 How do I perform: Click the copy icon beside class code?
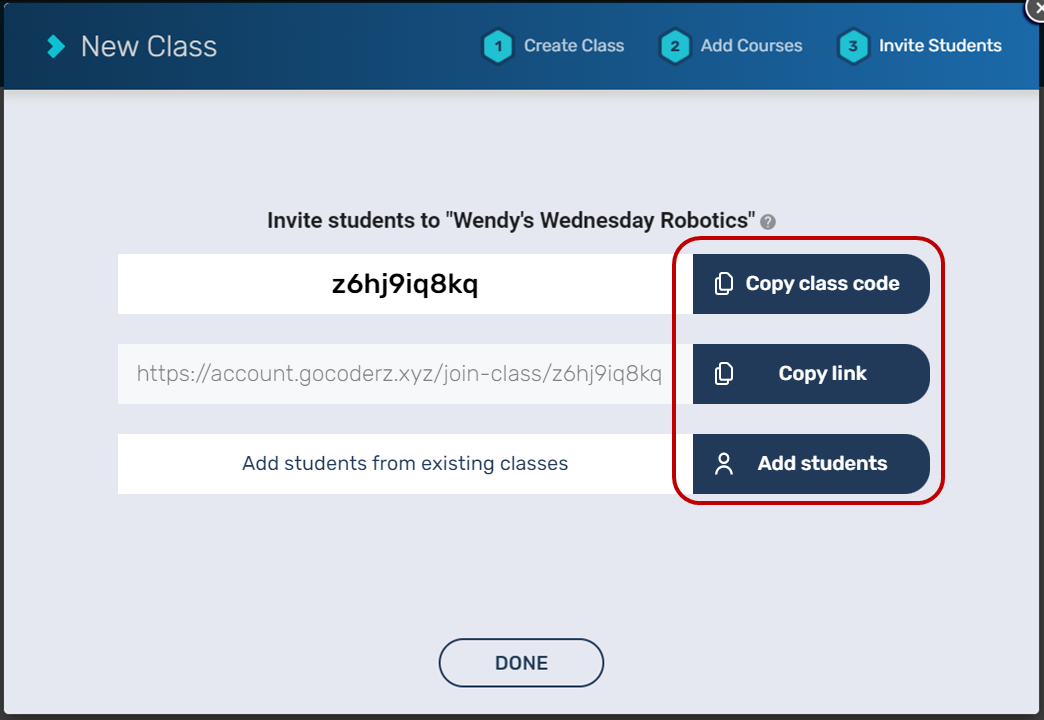tap(724, 284)
